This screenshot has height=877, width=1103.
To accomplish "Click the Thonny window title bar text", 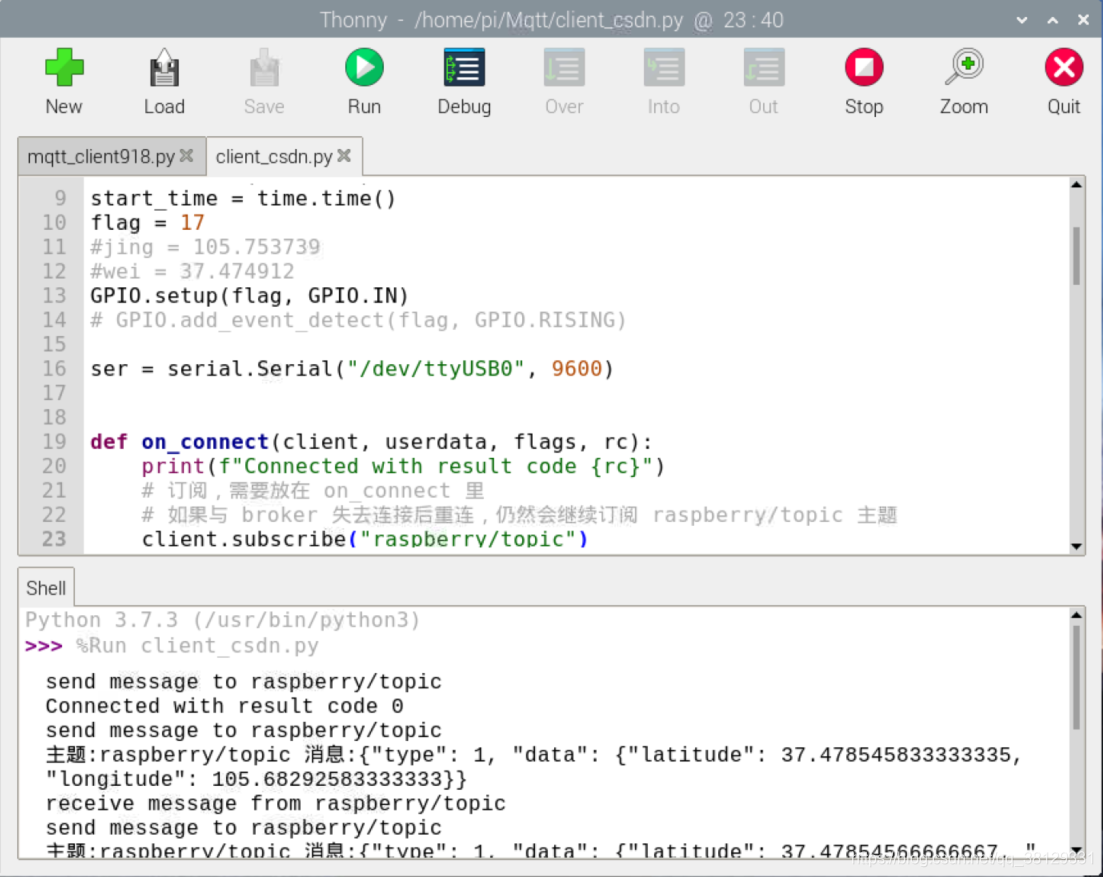I will tap(551, 20).
